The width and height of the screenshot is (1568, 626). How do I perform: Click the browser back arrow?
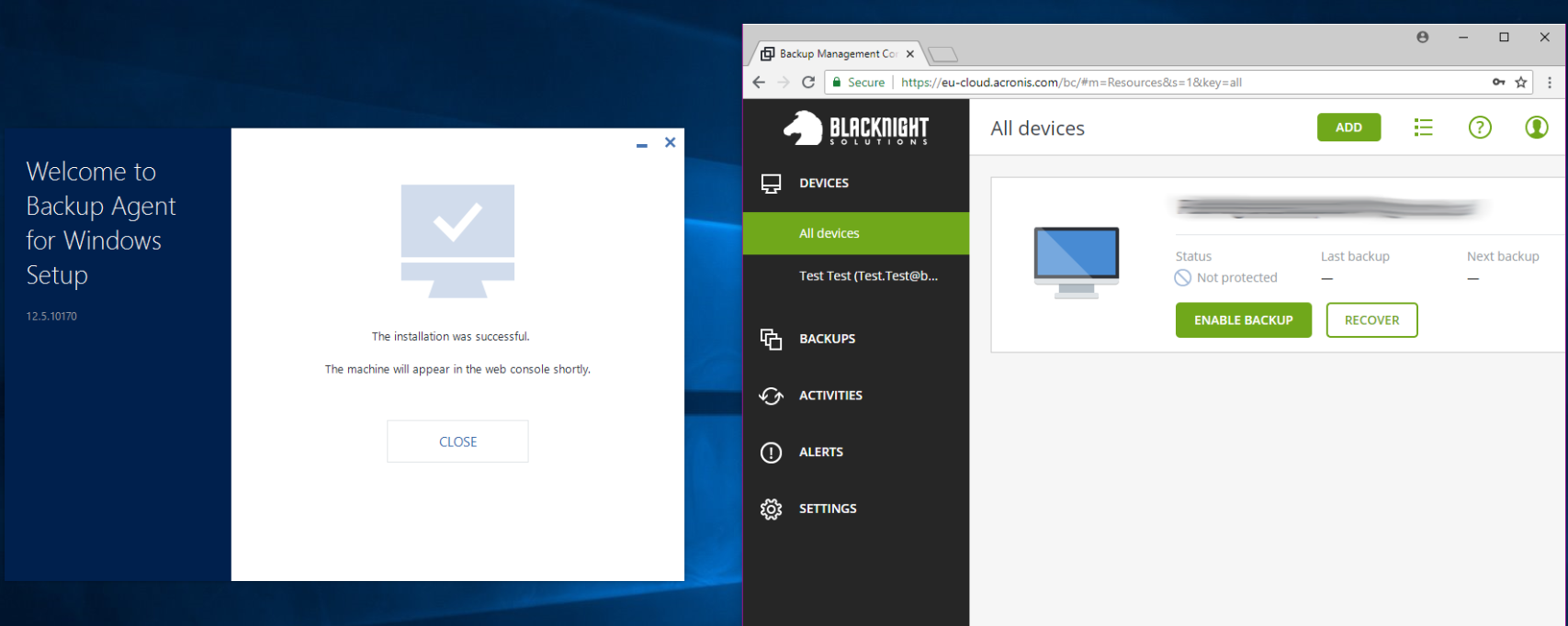[x=759, y=82]
